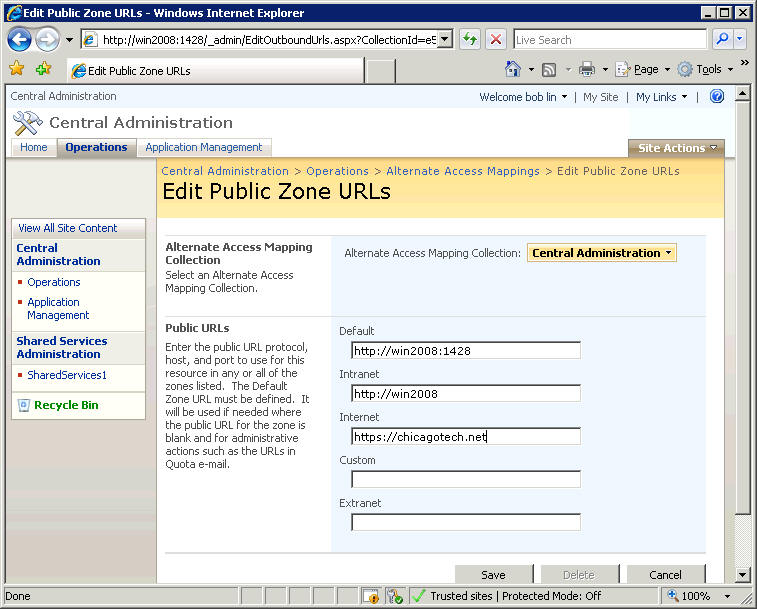Click the Cancel button
The image size is (757, 609).
click(x=666, y=575)
